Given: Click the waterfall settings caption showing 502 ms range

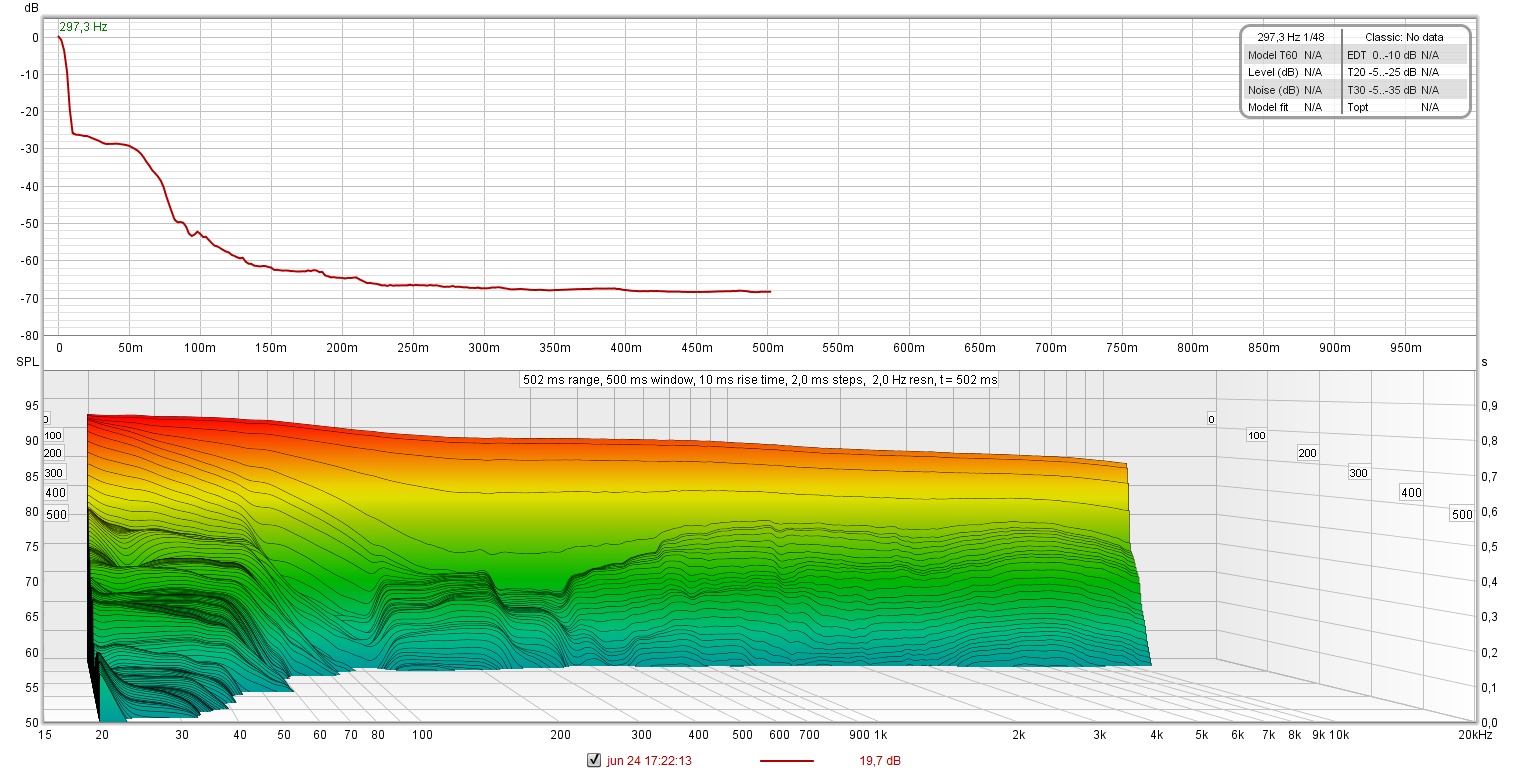Looking at the screenshot, I should click(758, 380).
